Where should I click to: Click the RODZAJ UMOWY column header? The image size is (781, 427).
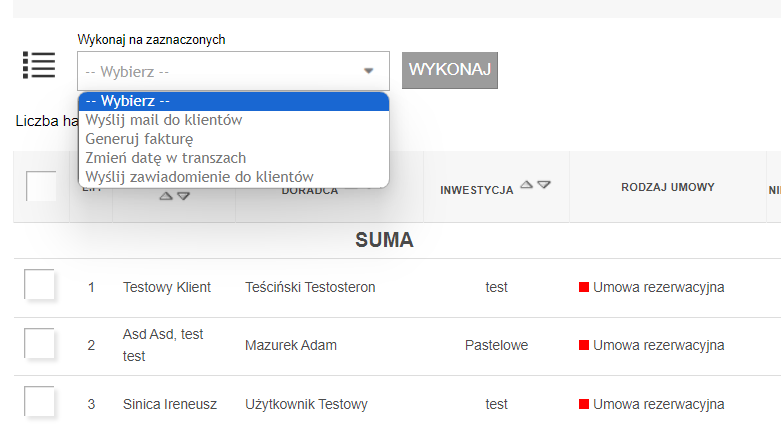tap(667, 187)
